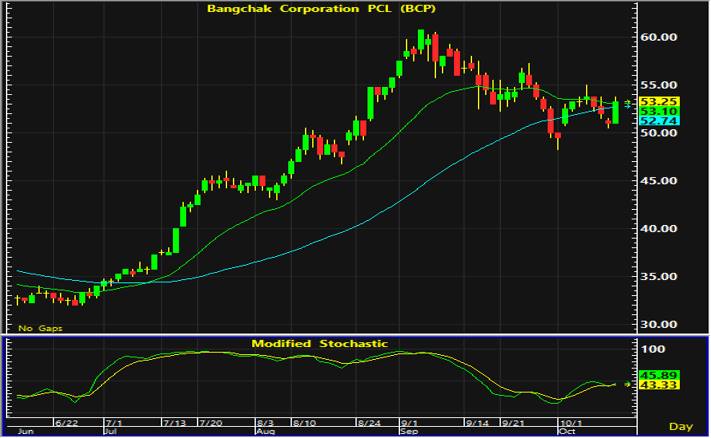Select the 9/21 date marker

(513, 423)
